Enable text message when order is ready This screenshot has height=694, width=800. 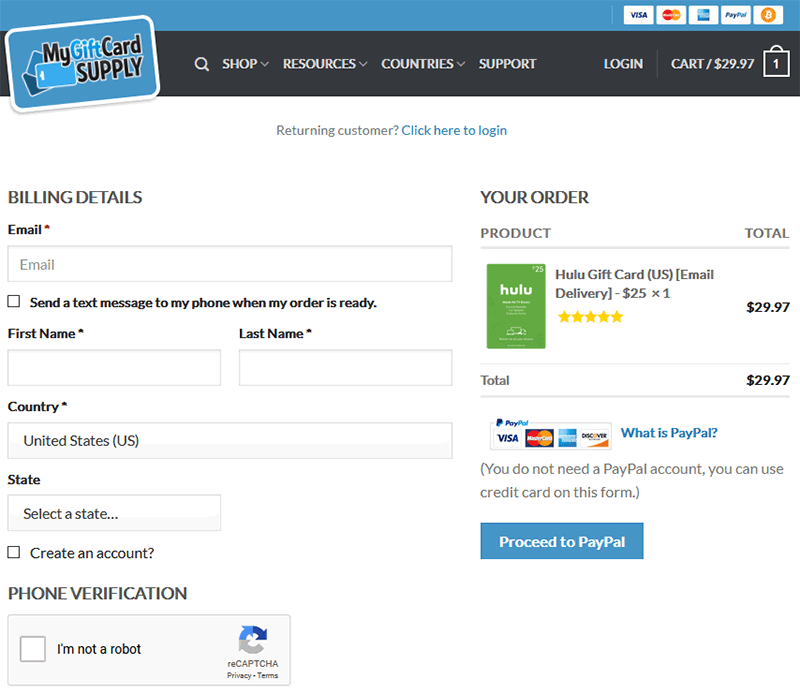pos(14,302)
